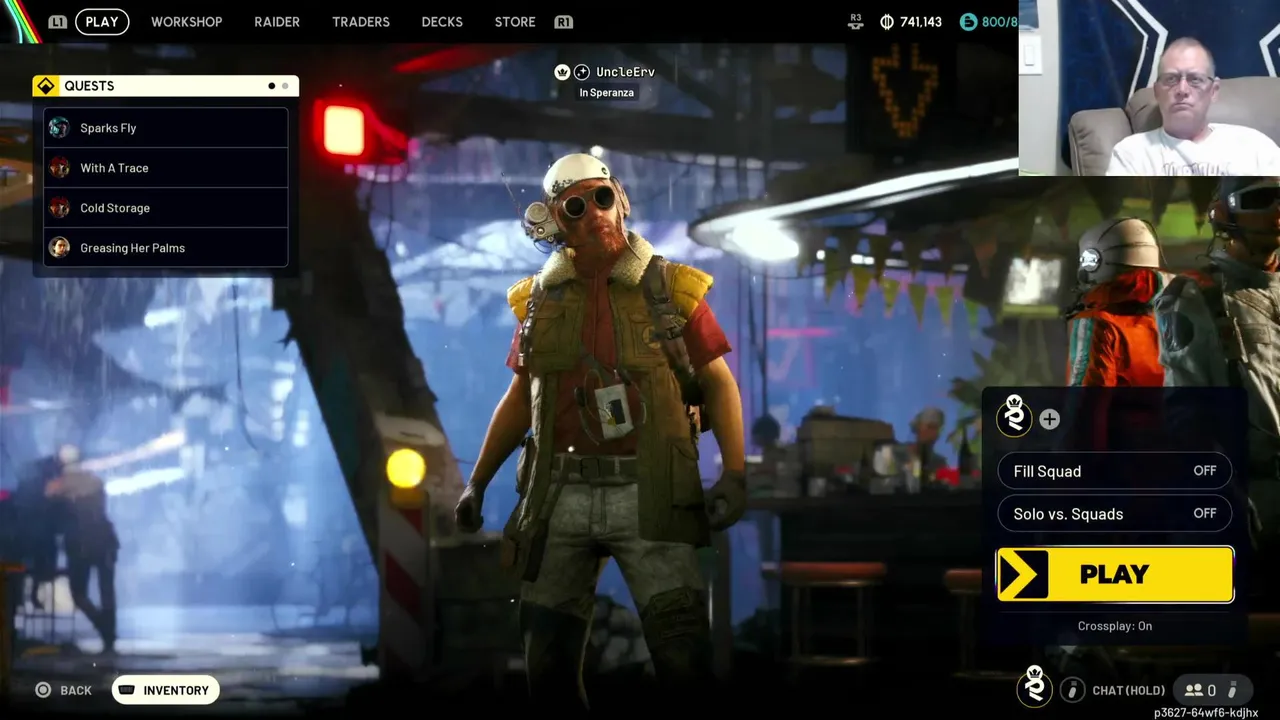The width and height of the screenshot is (1280, 720).
Task: Click the touchpad icon in Inventory button
Action: (127, 690)
